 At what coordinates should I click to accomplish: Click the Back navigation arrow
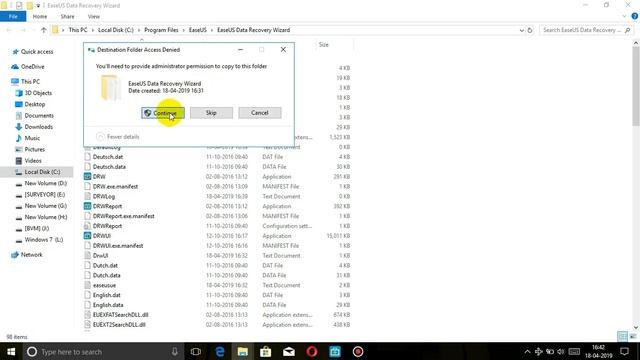pyautogui.click(x=9, y=30)
